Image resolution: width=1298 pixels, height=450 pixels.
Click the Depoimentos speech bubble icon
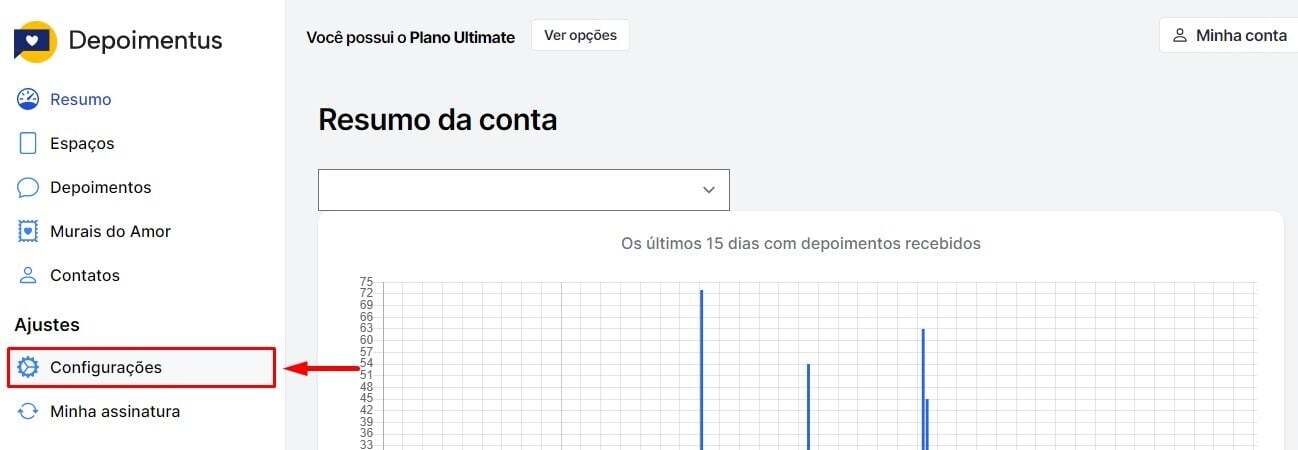coord(28,187)
